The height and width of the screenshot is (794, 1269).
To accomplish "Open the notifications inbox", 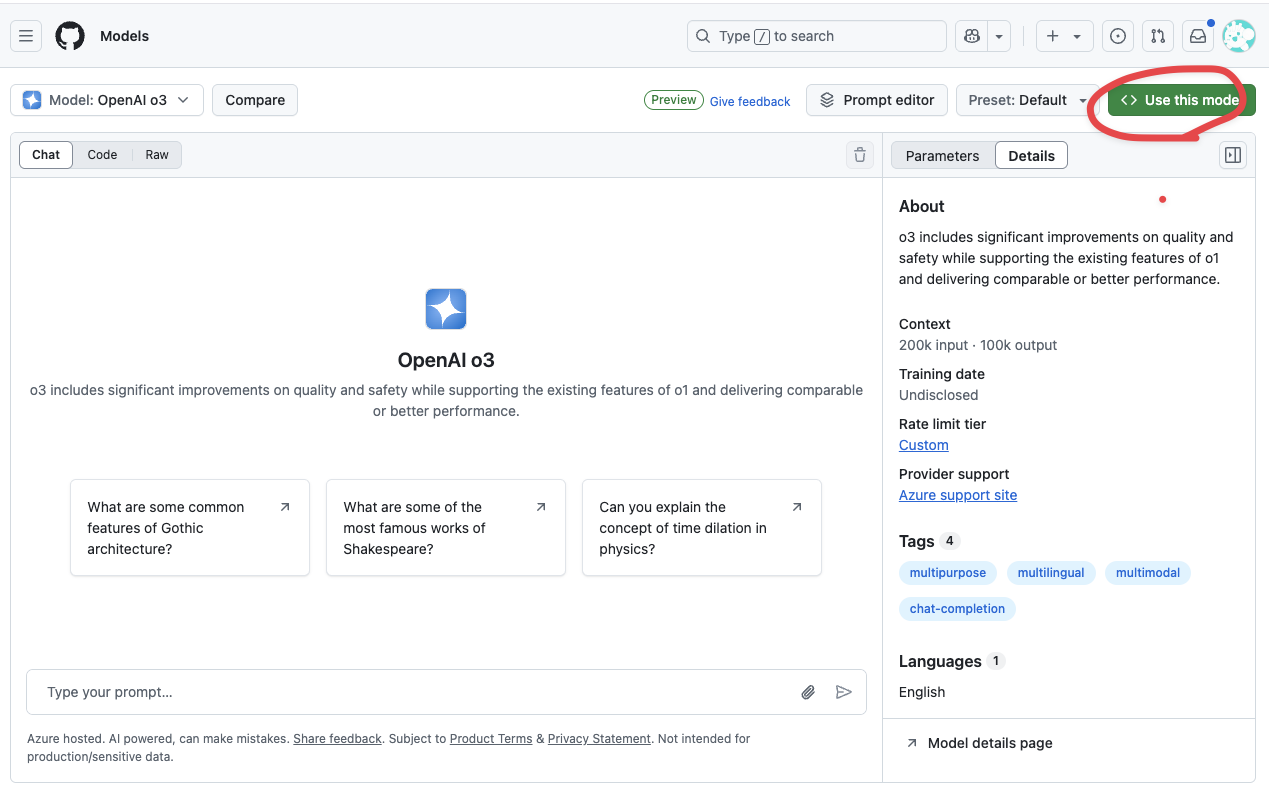I will (1197, 36).
